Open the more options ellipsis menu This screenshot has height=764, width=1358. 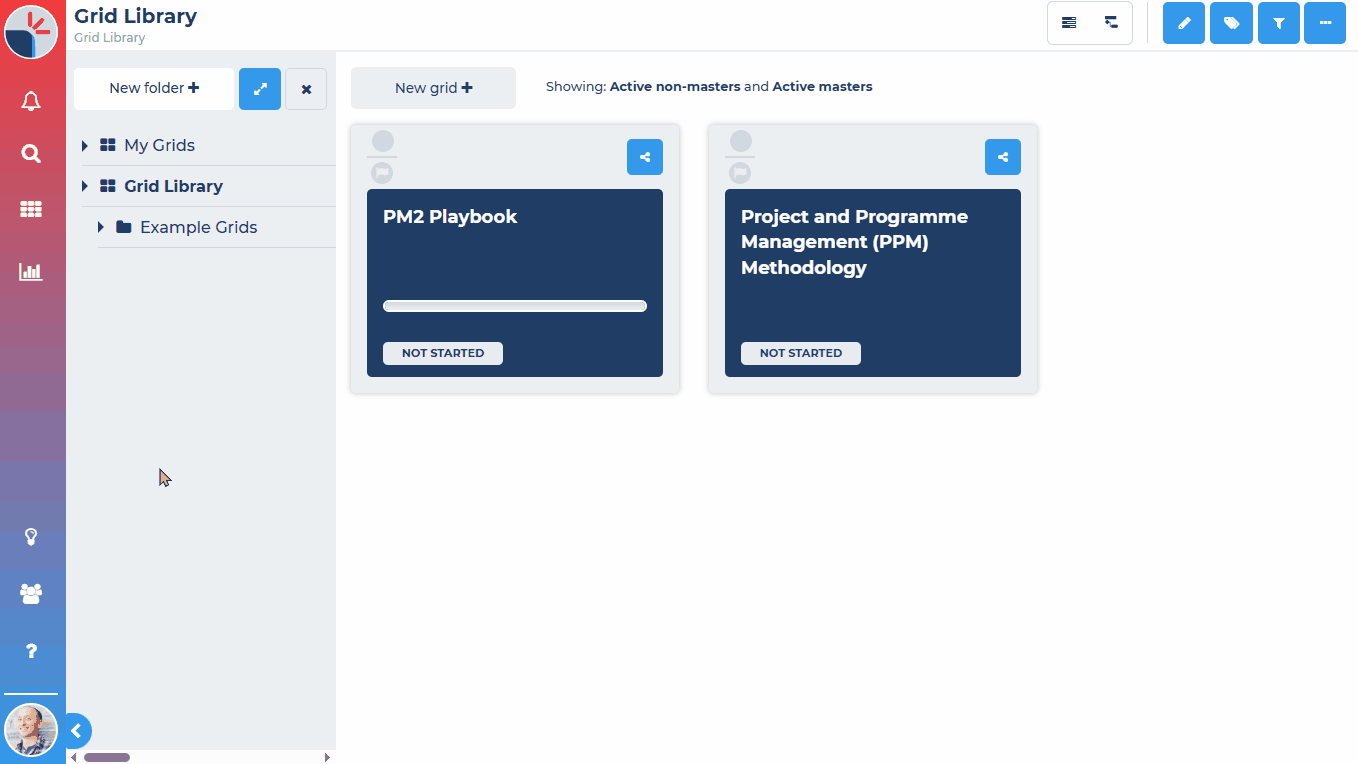1325,22
